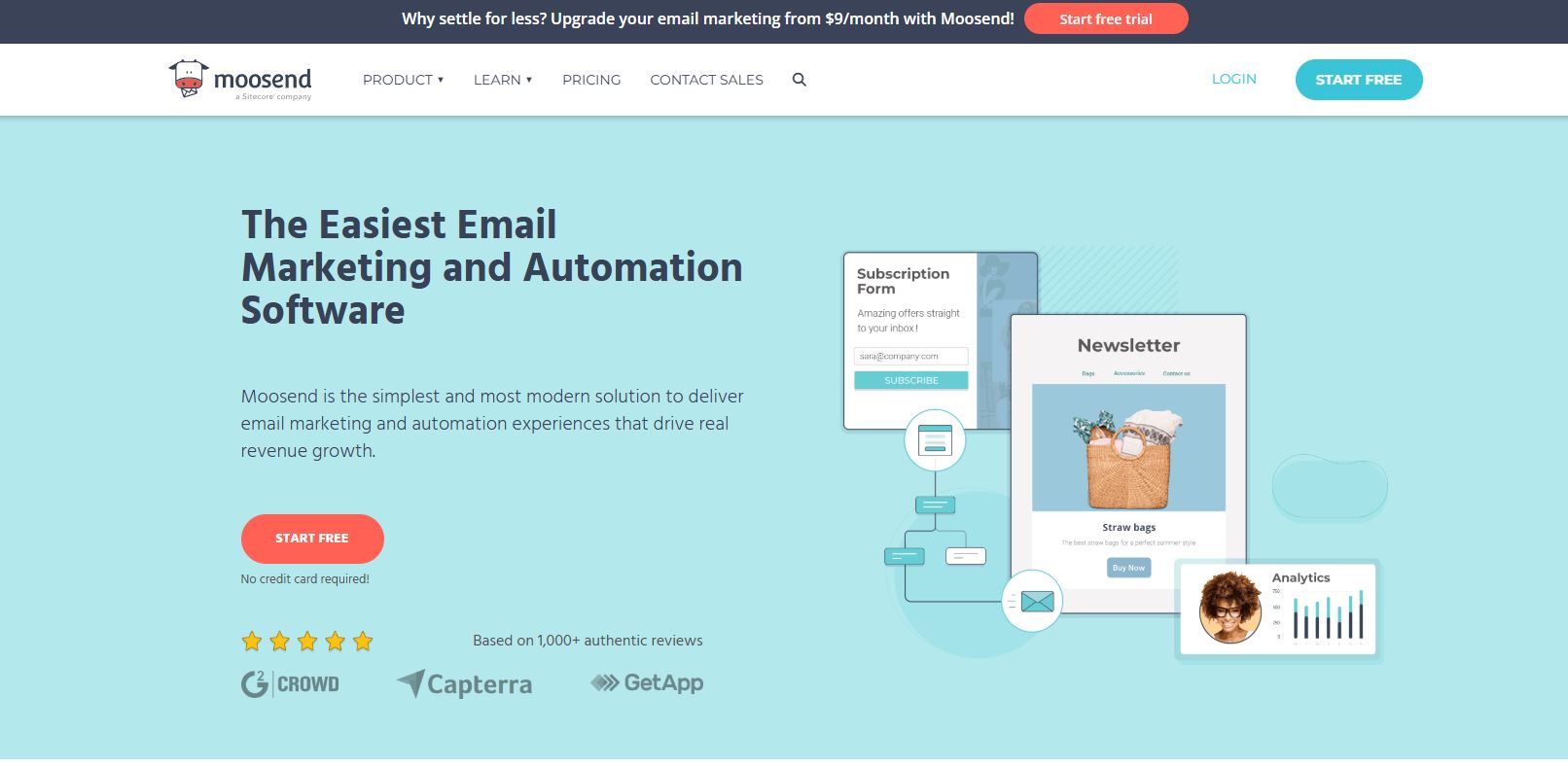Click the Analytics avatar photo
Image resolution: width=1568 pixels, height=766 pixels.
pos(1230,608)
